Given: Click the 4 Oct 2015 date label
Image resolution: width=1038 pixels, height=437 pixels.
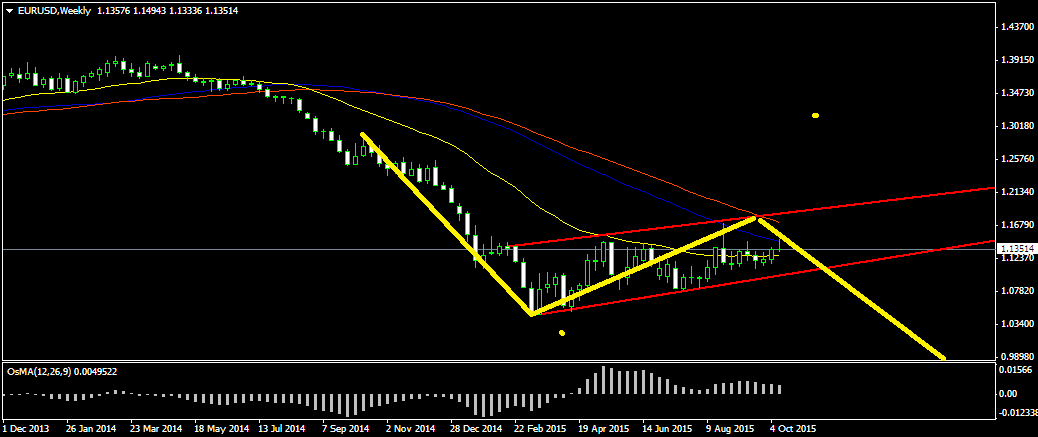Looking at the screenshot, I should (793, 429).
